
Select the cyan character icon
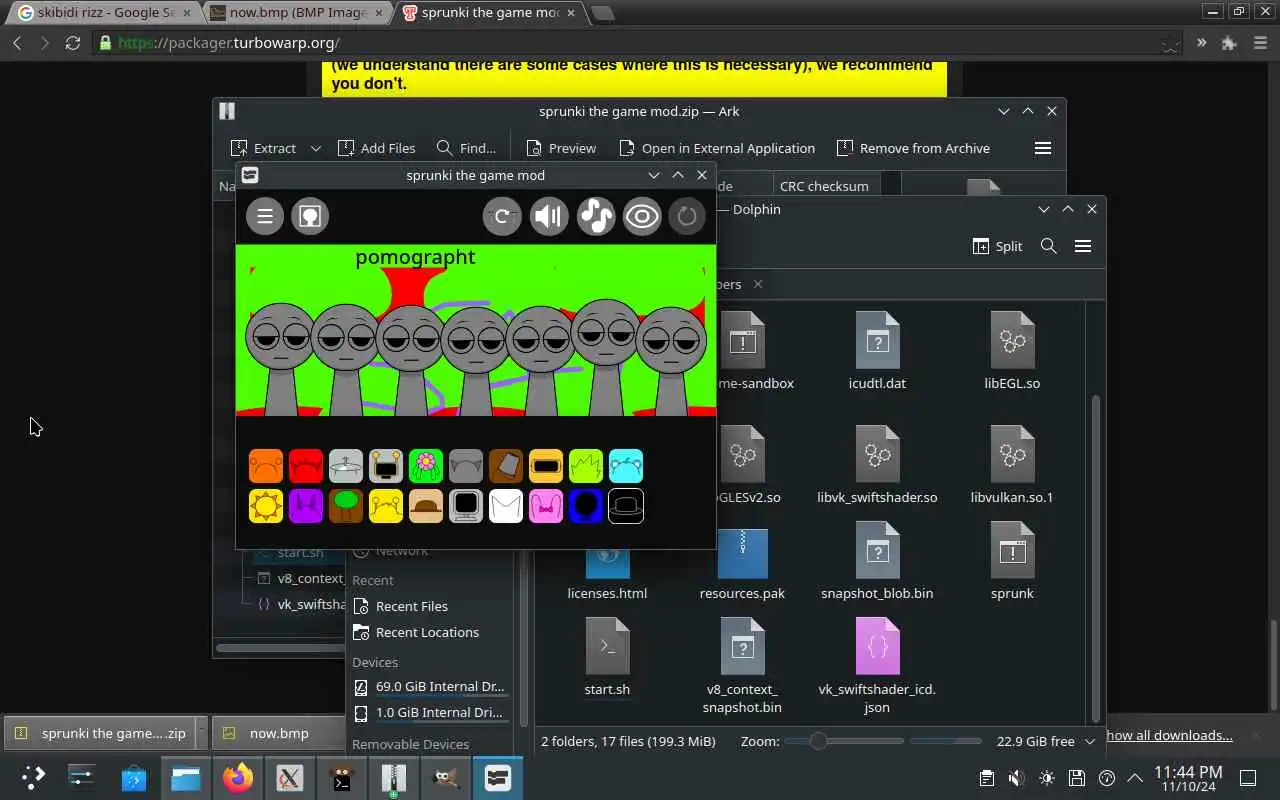[x=626, y=466]
